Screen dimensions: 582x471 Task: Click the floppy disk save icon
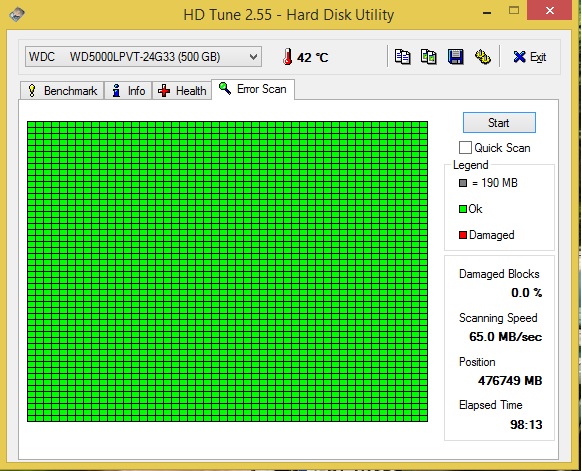coord(455,57)
